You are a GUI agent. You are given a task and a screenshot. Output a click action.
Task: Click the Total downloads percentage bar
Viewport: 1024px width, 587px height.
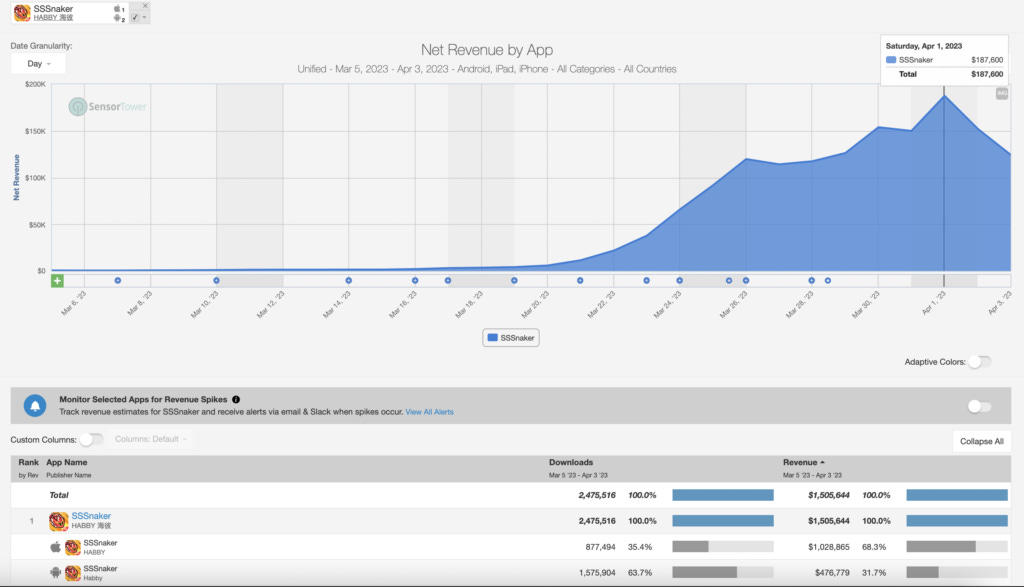tap(723, 496)
